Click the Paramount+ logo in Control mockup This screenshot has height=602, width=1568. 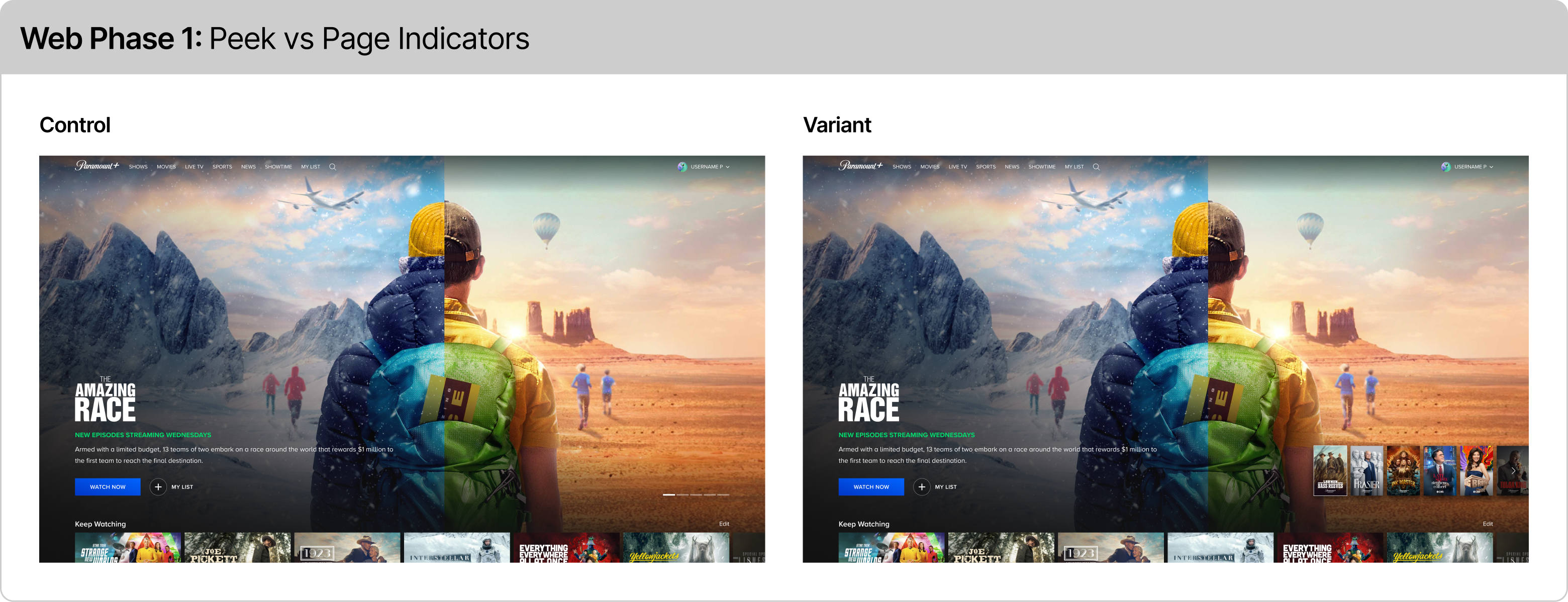point(97,165)
